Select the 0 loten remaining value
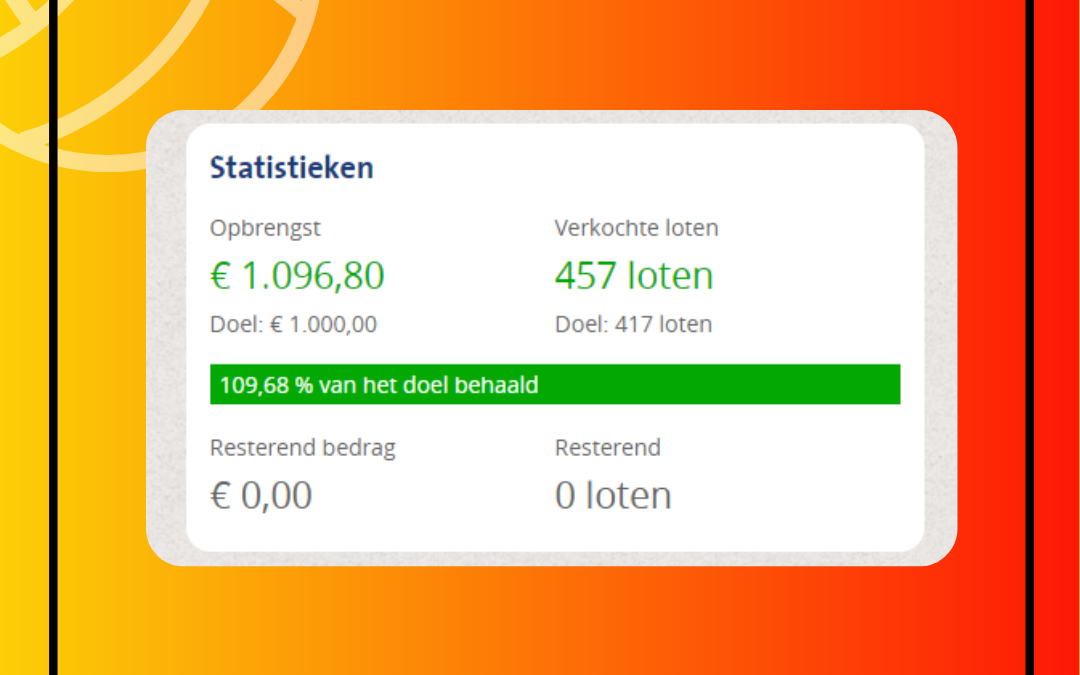 [x=613, y=496]
